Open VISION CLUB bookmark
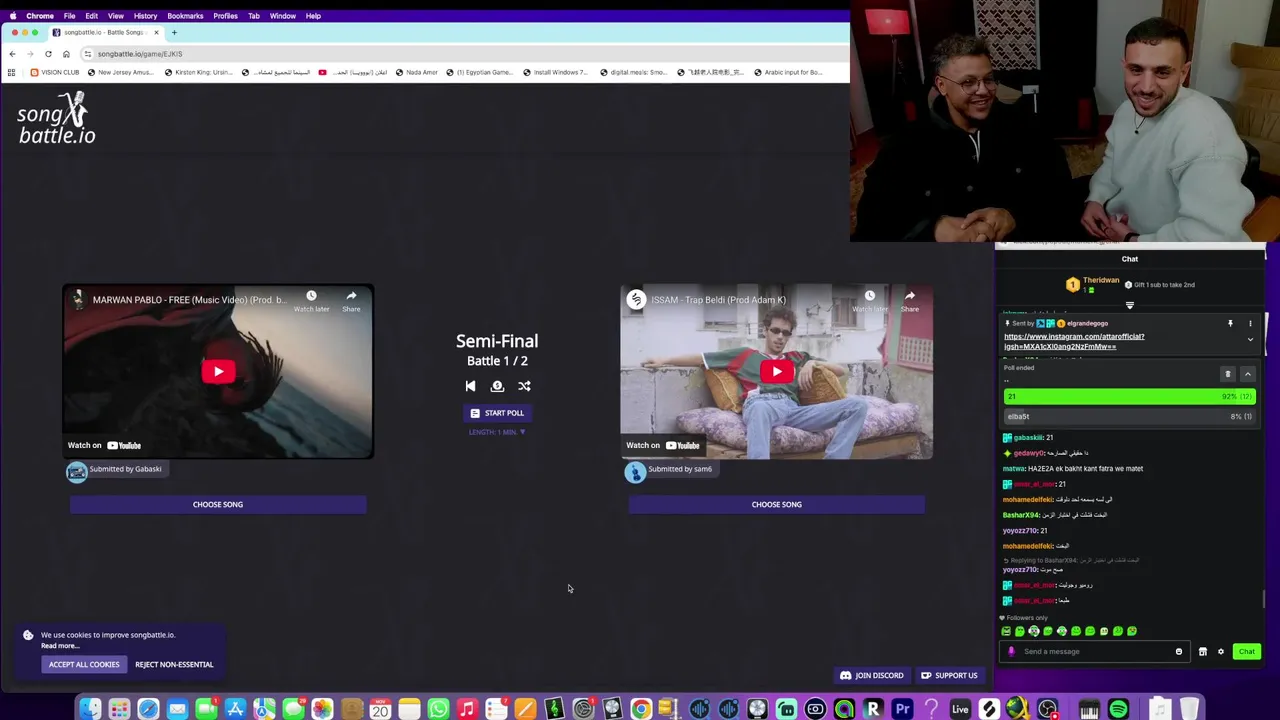Screen dimensions: 1280x720 click(55, 72)
